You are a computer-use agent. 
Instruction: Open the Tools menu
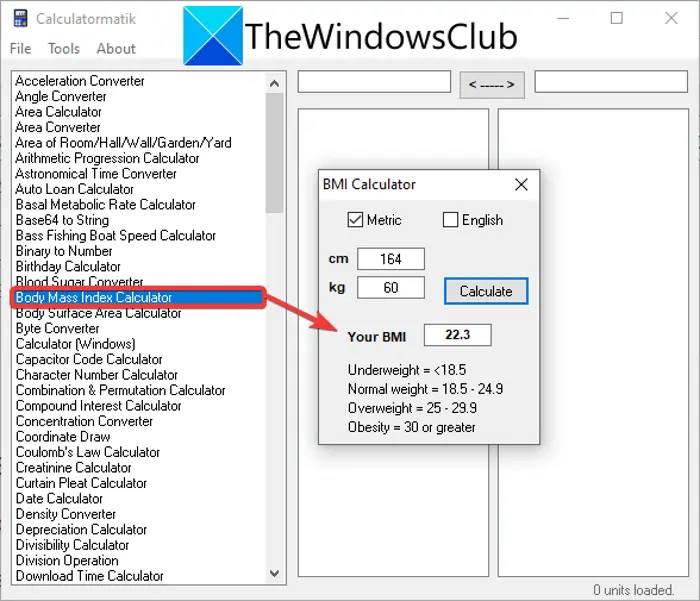tap(64, 48)
